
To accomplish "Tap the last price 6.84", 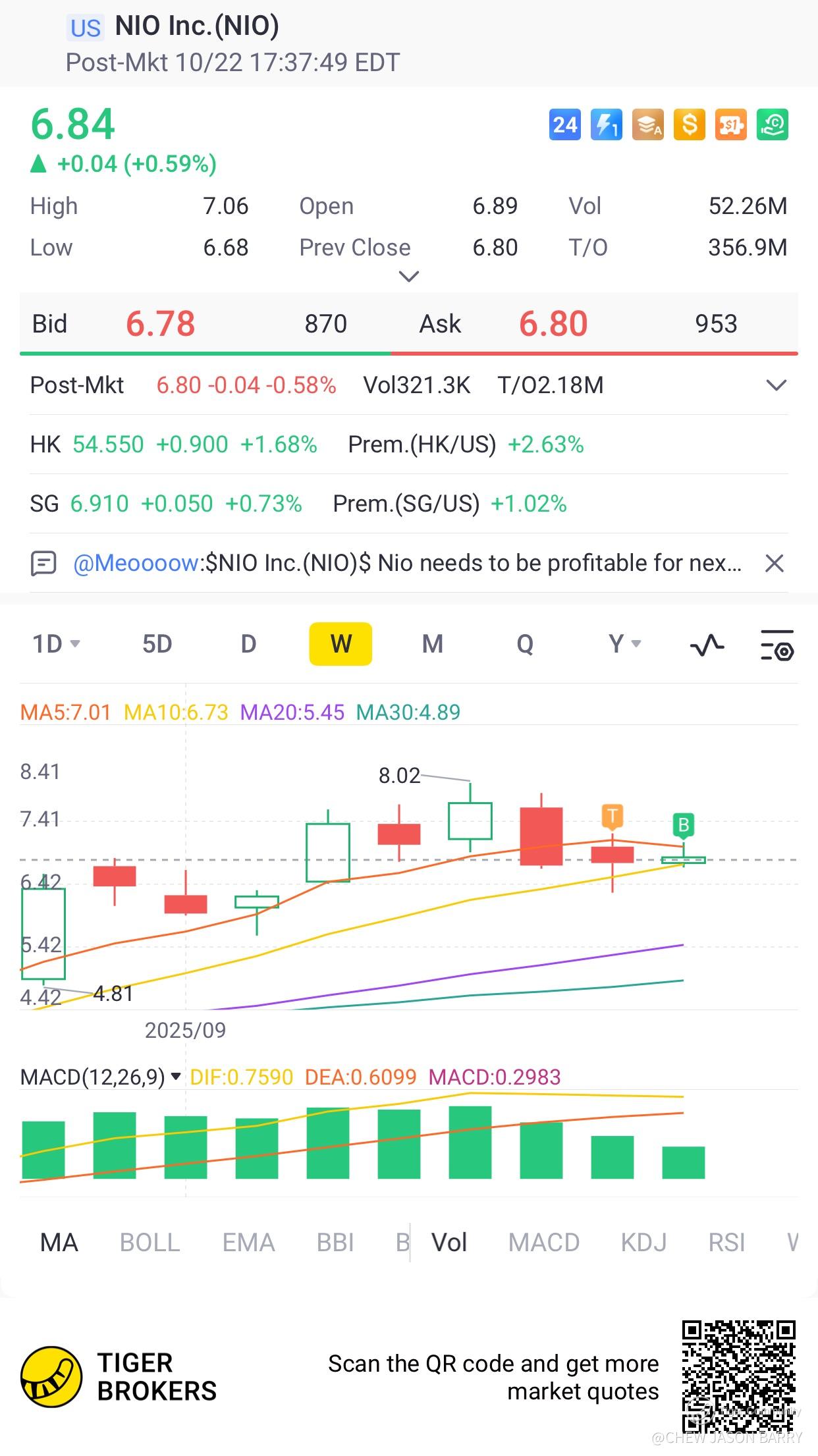I will pyautogui.click(x=73, y=124).
